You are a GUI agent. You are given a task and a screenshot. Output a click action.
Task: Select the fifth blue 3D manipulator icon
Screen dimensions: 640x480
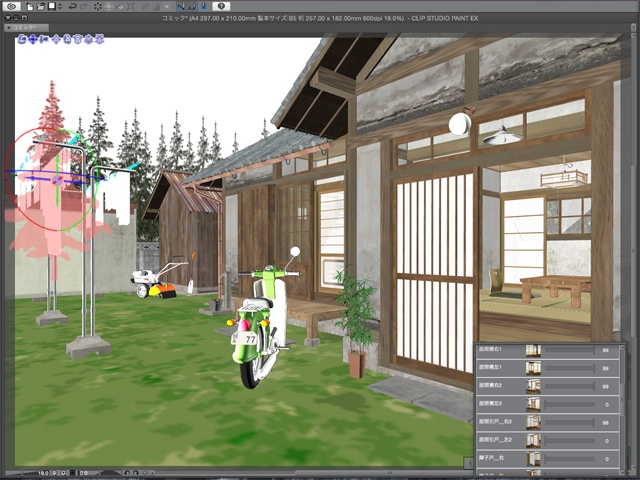(x=67, y=39)
